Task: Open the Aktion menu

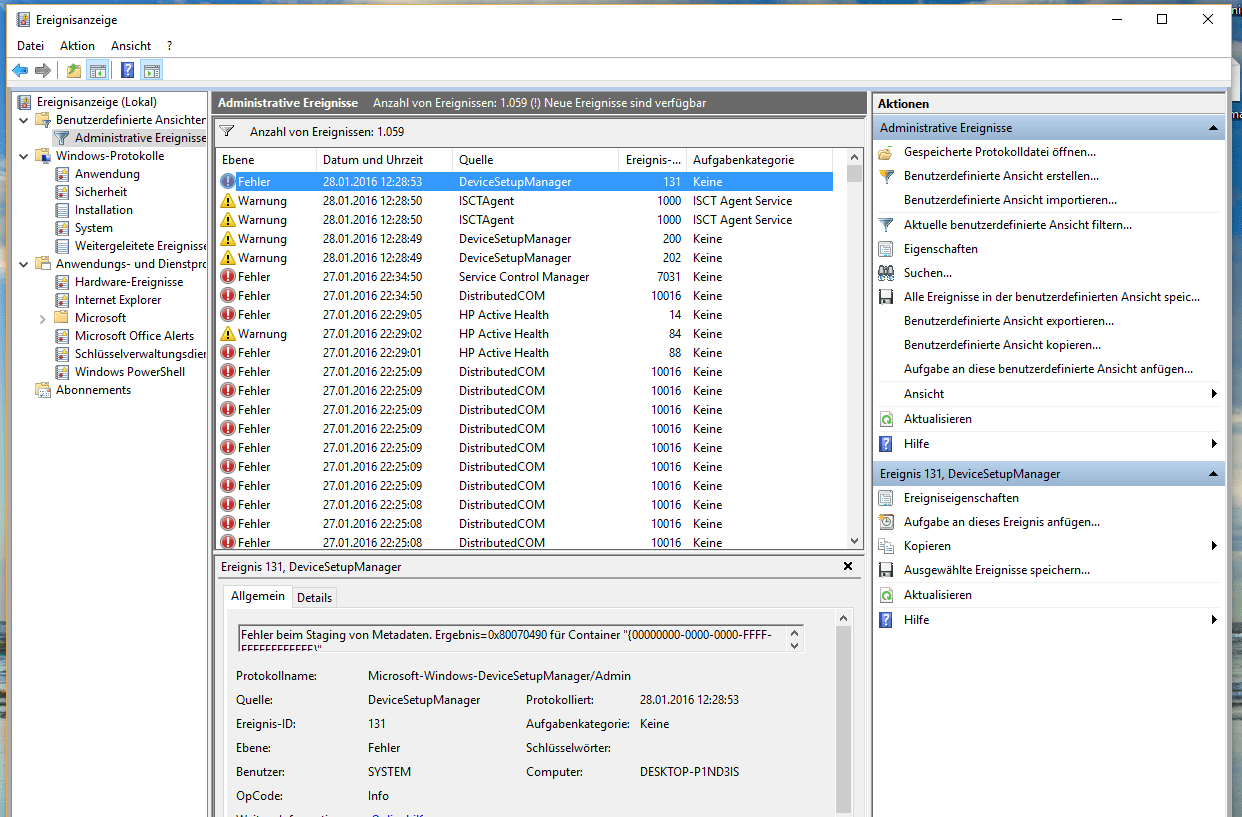Action: [x=77, y=46]
